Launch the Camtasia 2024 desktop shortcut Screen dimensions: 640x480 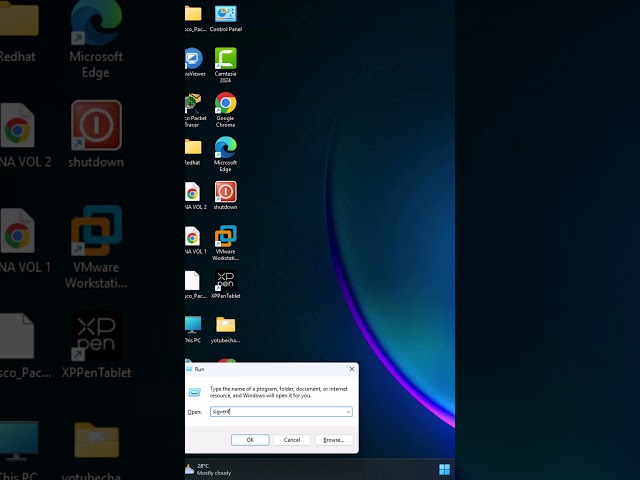click(x=226, y=65)
